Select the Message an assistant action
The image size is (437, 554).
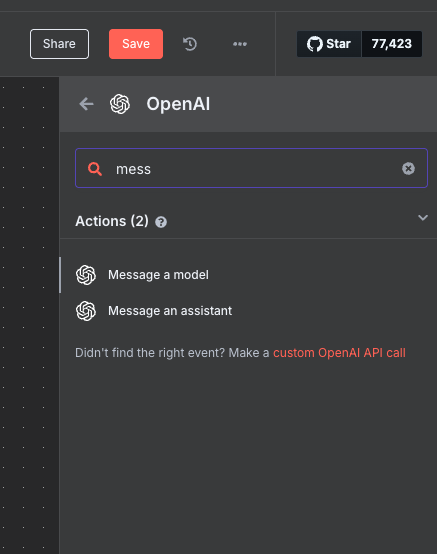[248, 311]
